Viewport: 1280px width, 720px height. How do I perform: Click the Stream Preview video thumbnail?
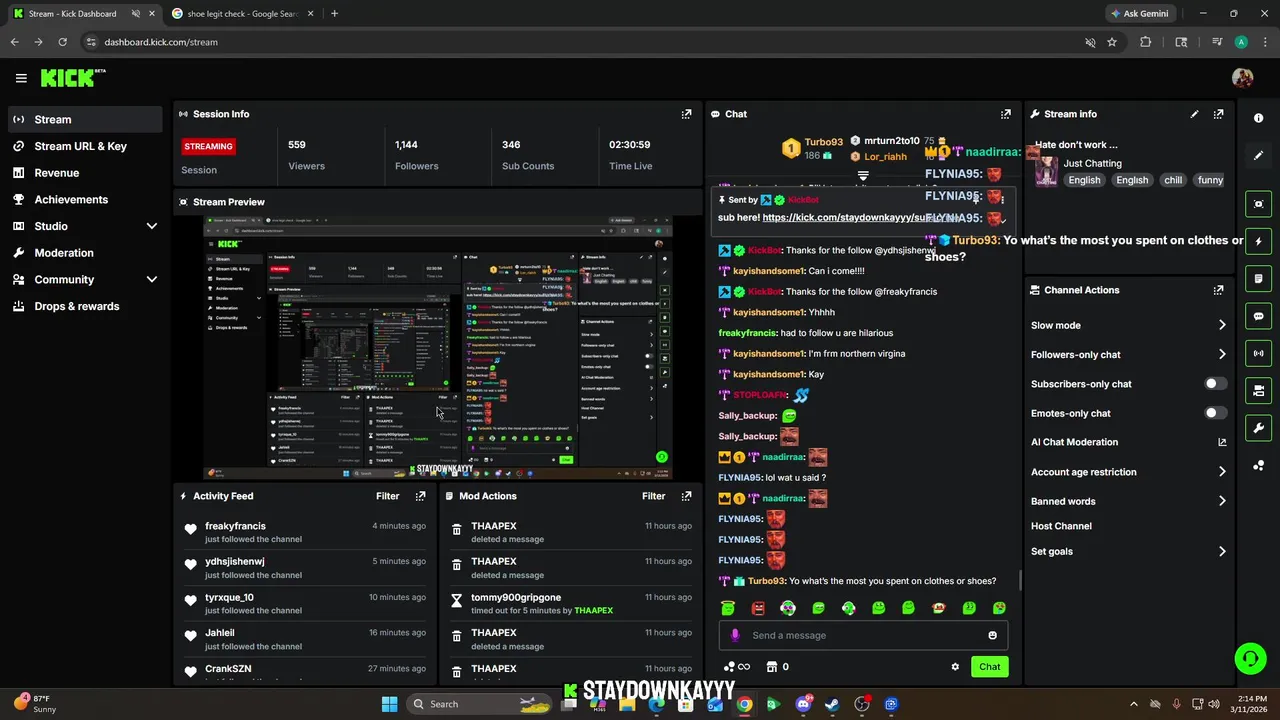(x=437, y=348)
